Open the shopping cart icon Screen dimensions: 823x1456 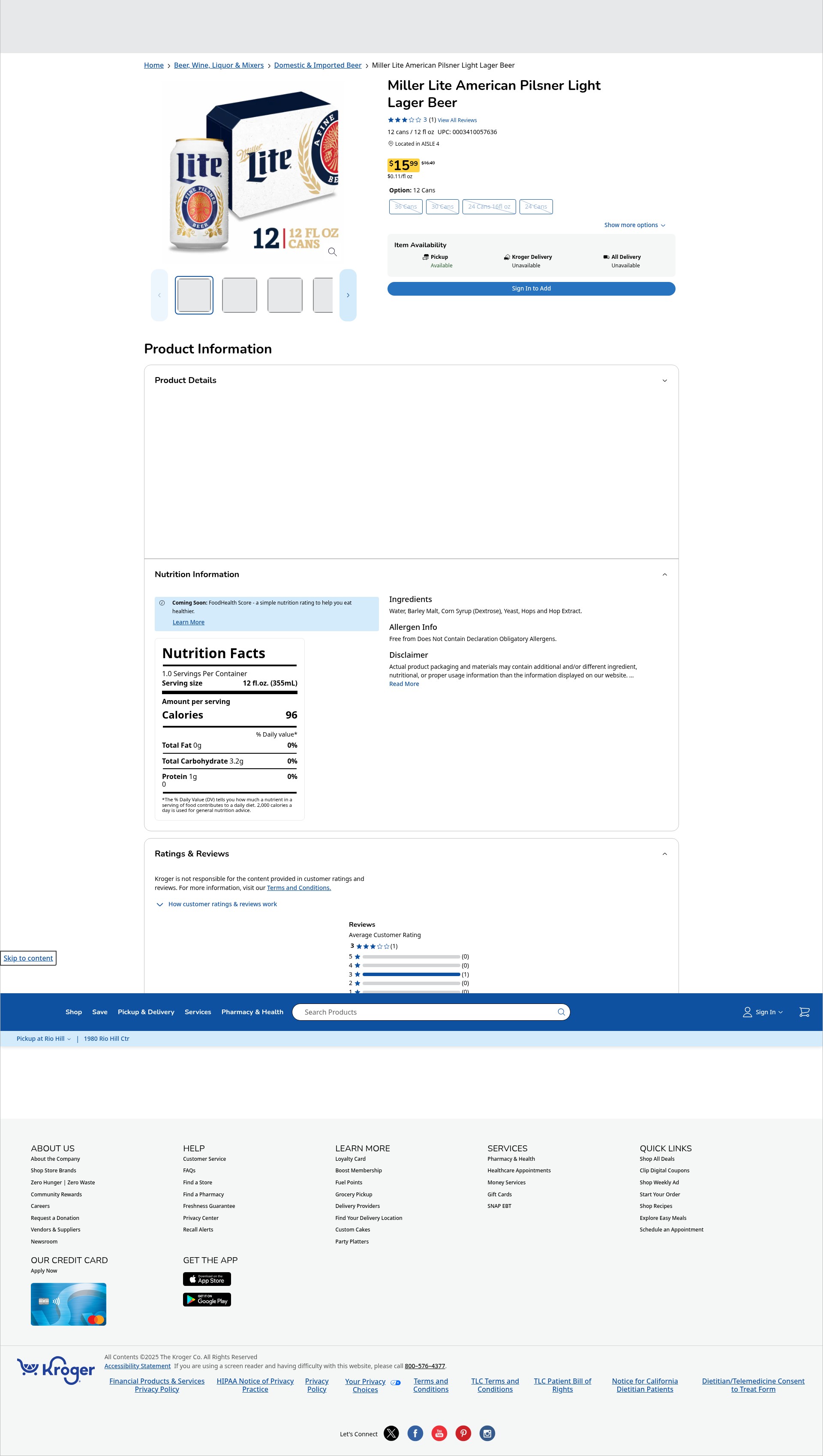(804, 1012)
